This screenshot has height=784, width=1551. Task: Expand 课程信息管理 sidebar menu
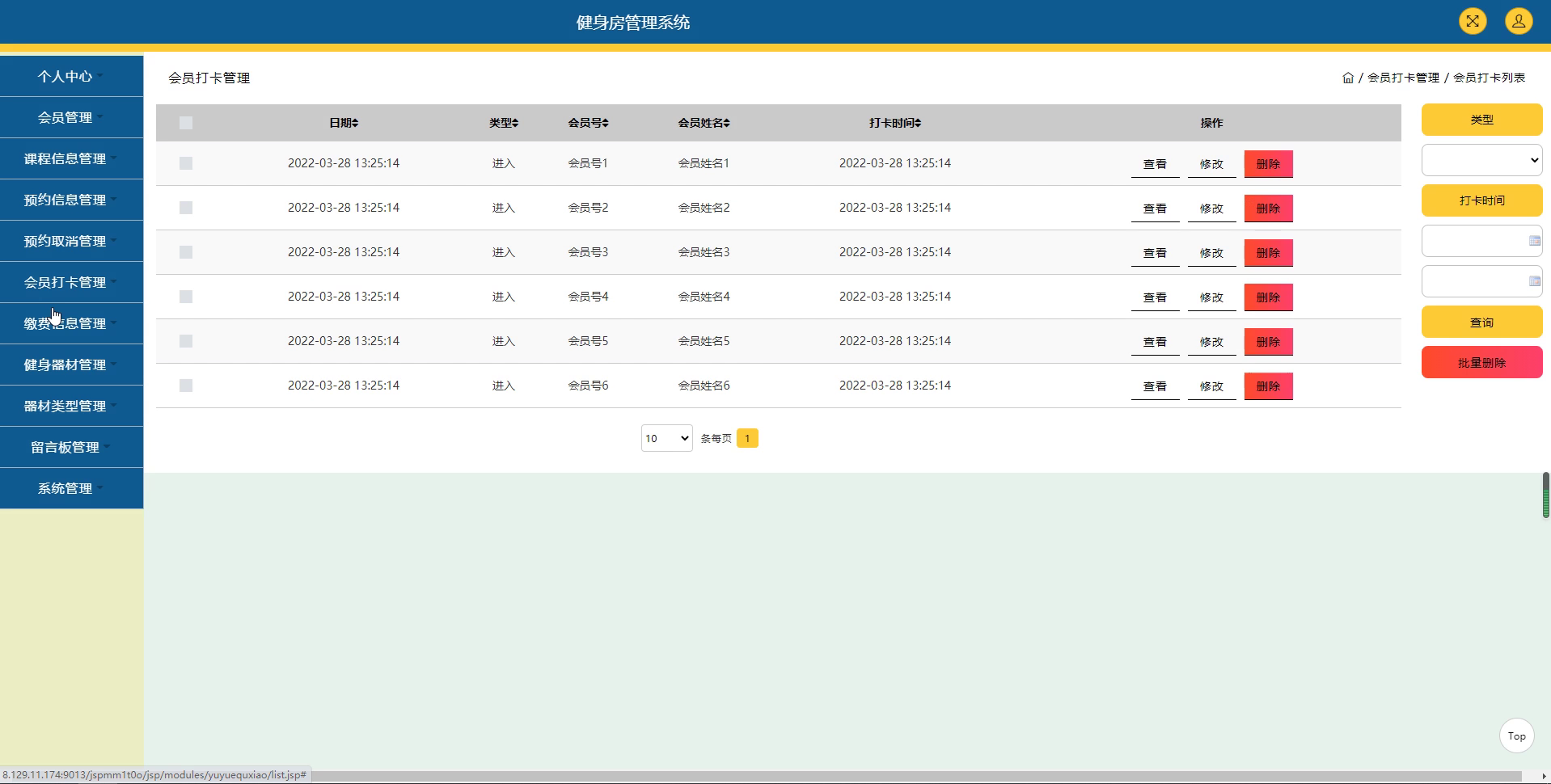tap(71, 158)
